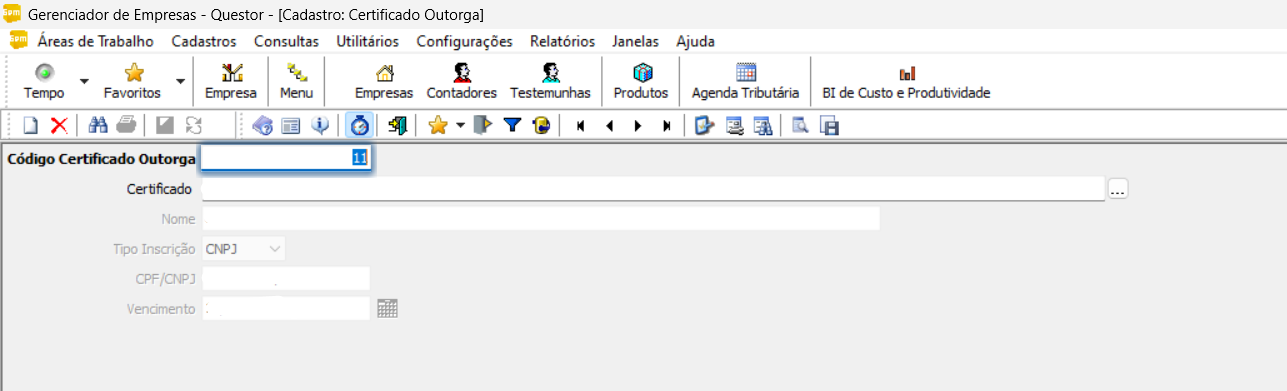
Task: Click the yellow app icon in menu bar
Action: (18, 41)
